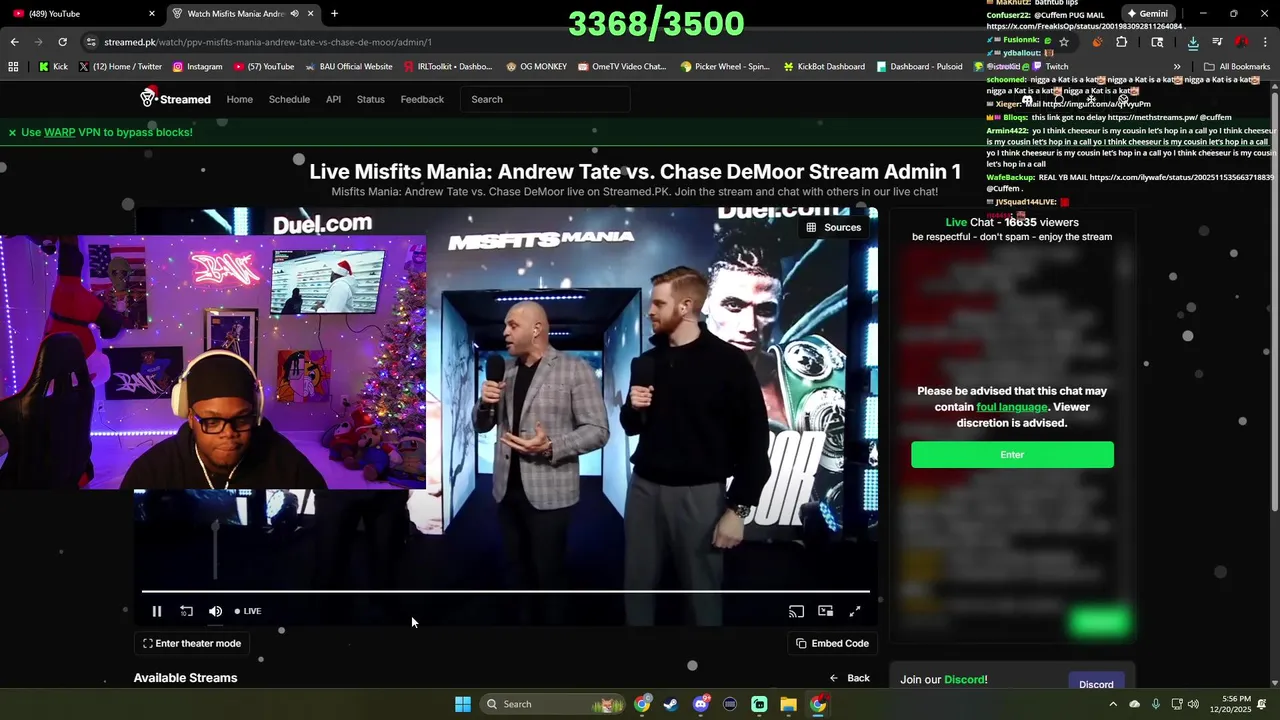
Task: Click the LIVE indicator in player controls
Action: (x=248, y=611)
